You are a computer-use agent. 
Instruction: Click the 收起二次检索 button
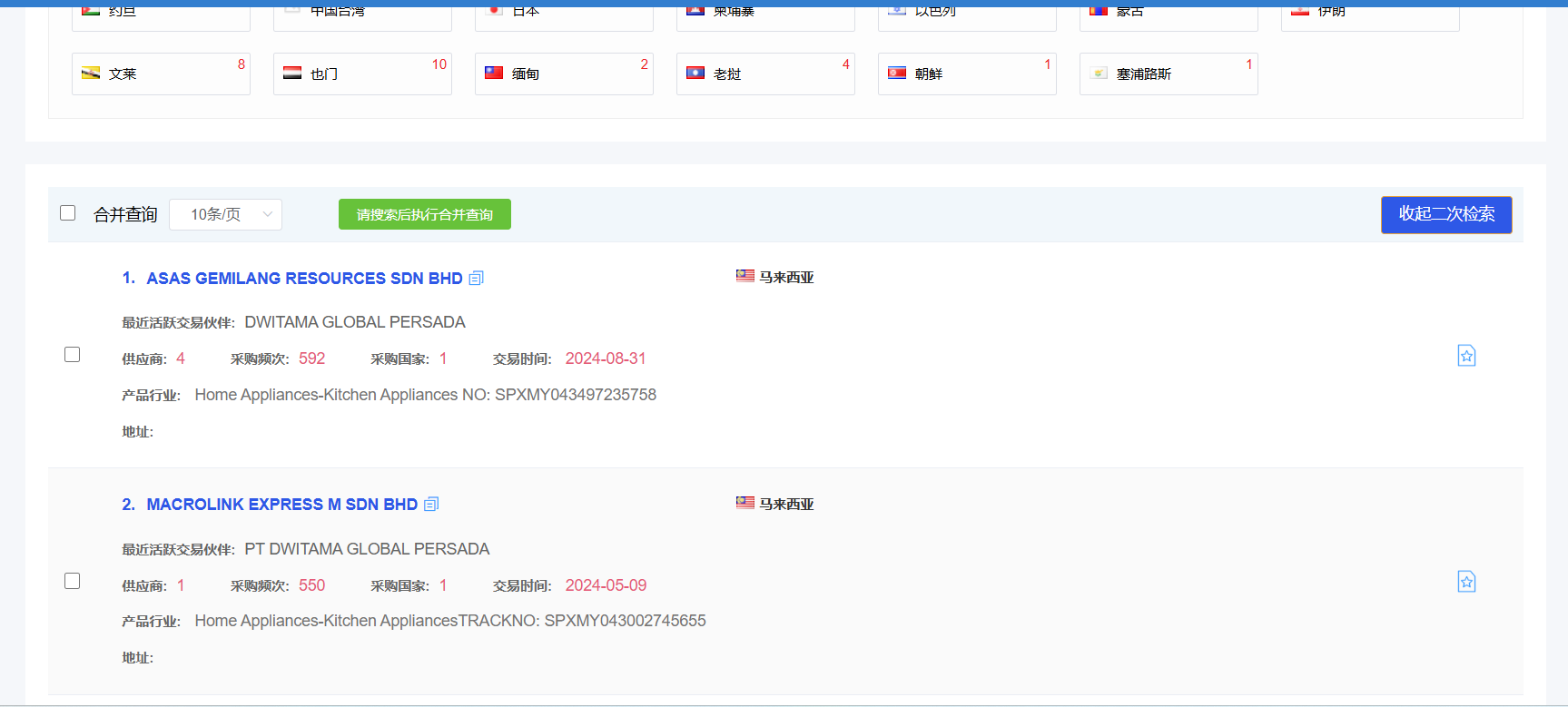[1446, 214]
